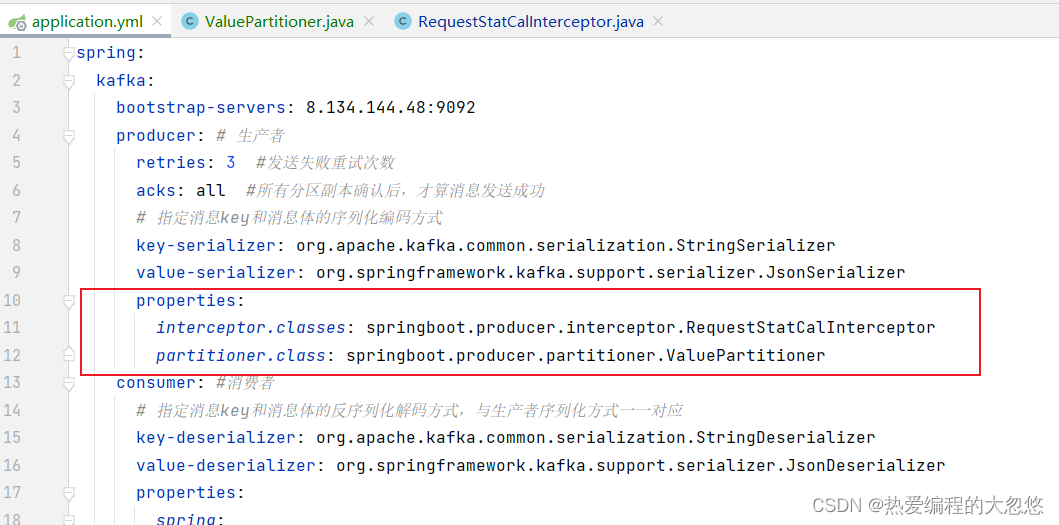Collapse the spring block fold marker
The image size is (1059, 525).
[68, 53]
